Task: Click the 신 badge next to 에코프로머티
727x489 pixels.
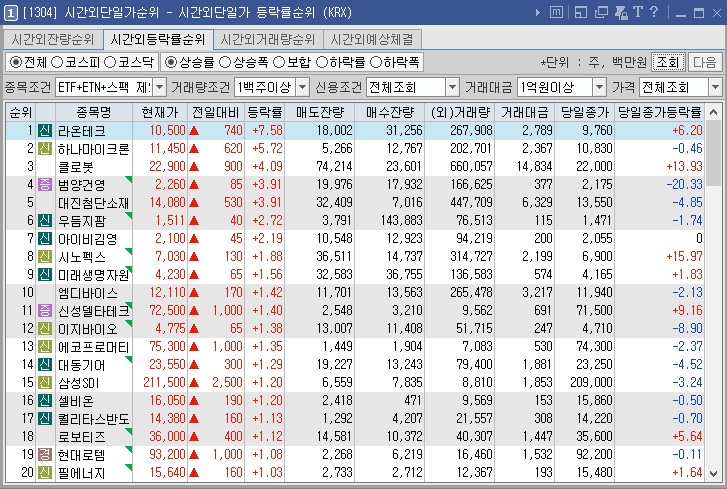Action: pos(45,347)
